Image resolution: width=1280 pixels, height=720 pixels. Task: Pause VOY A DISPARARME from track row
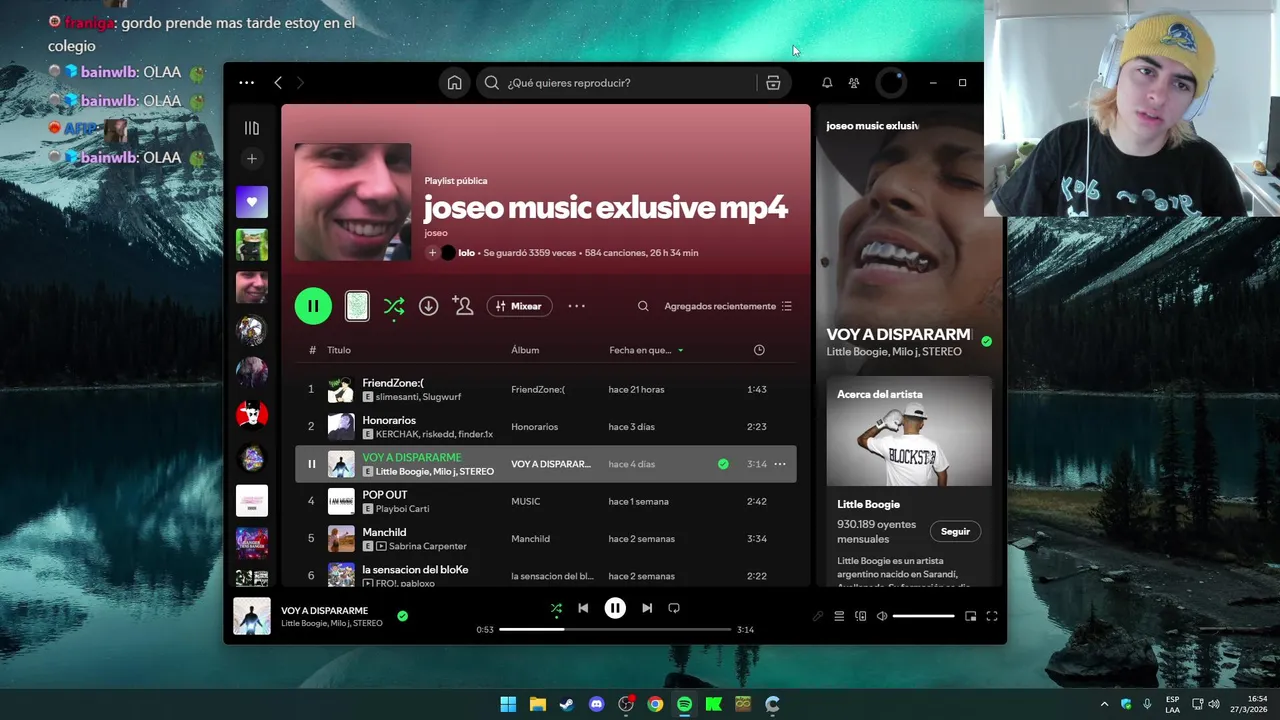[311, 464]
